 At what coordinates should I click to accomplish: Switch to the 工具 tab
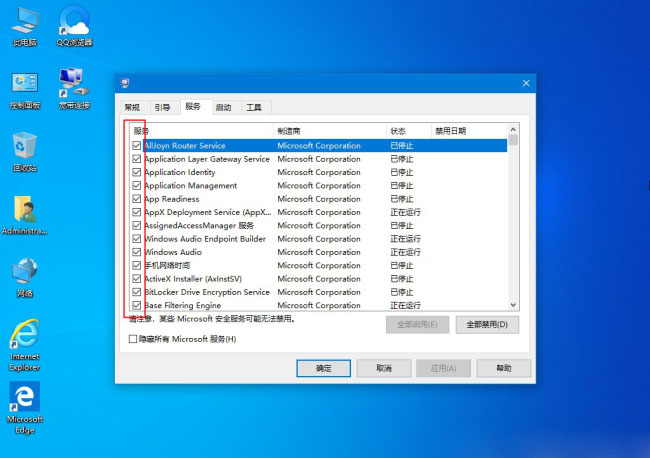tap(254, 107)
